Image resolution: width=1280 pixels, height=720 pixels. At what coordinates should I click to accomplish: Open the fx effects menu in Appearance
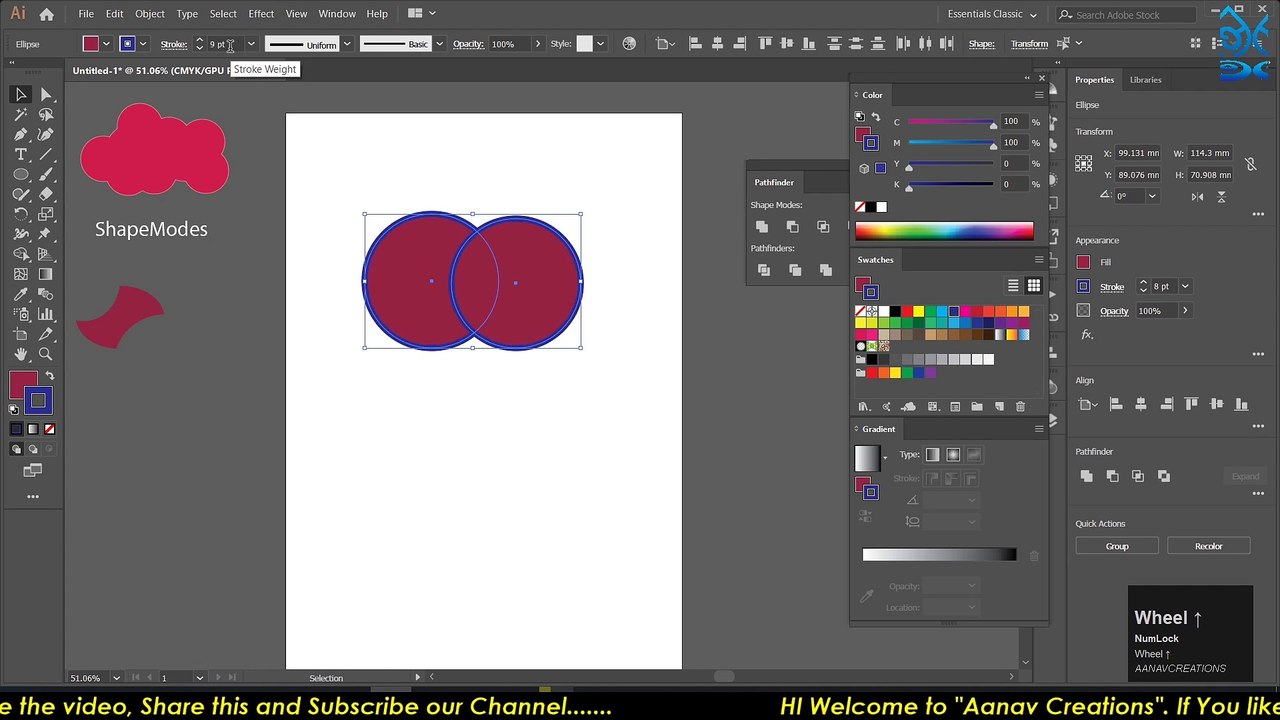[1087, 335]
